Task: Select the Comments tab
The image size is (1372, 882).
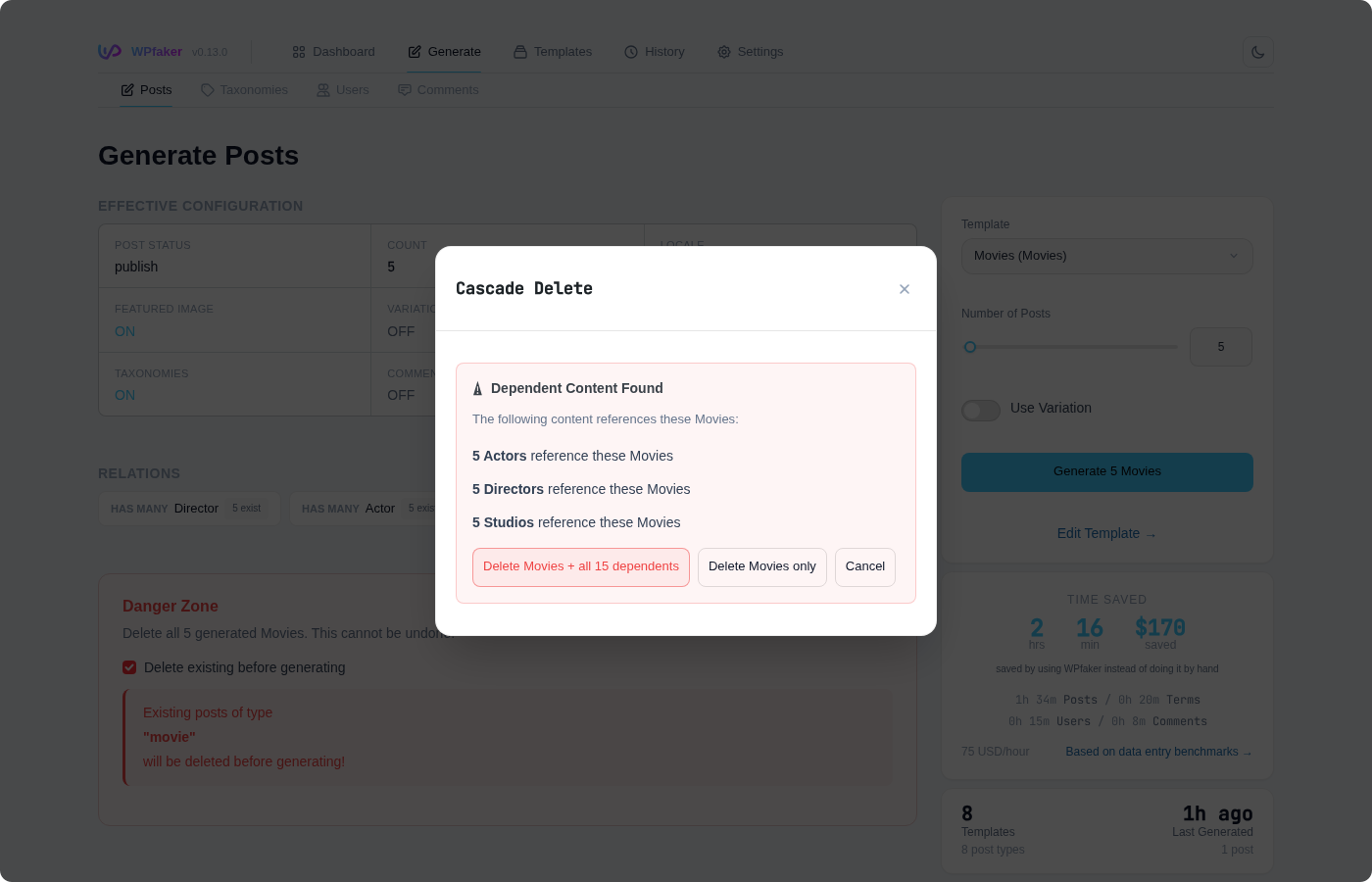Action: pos(438,89)
